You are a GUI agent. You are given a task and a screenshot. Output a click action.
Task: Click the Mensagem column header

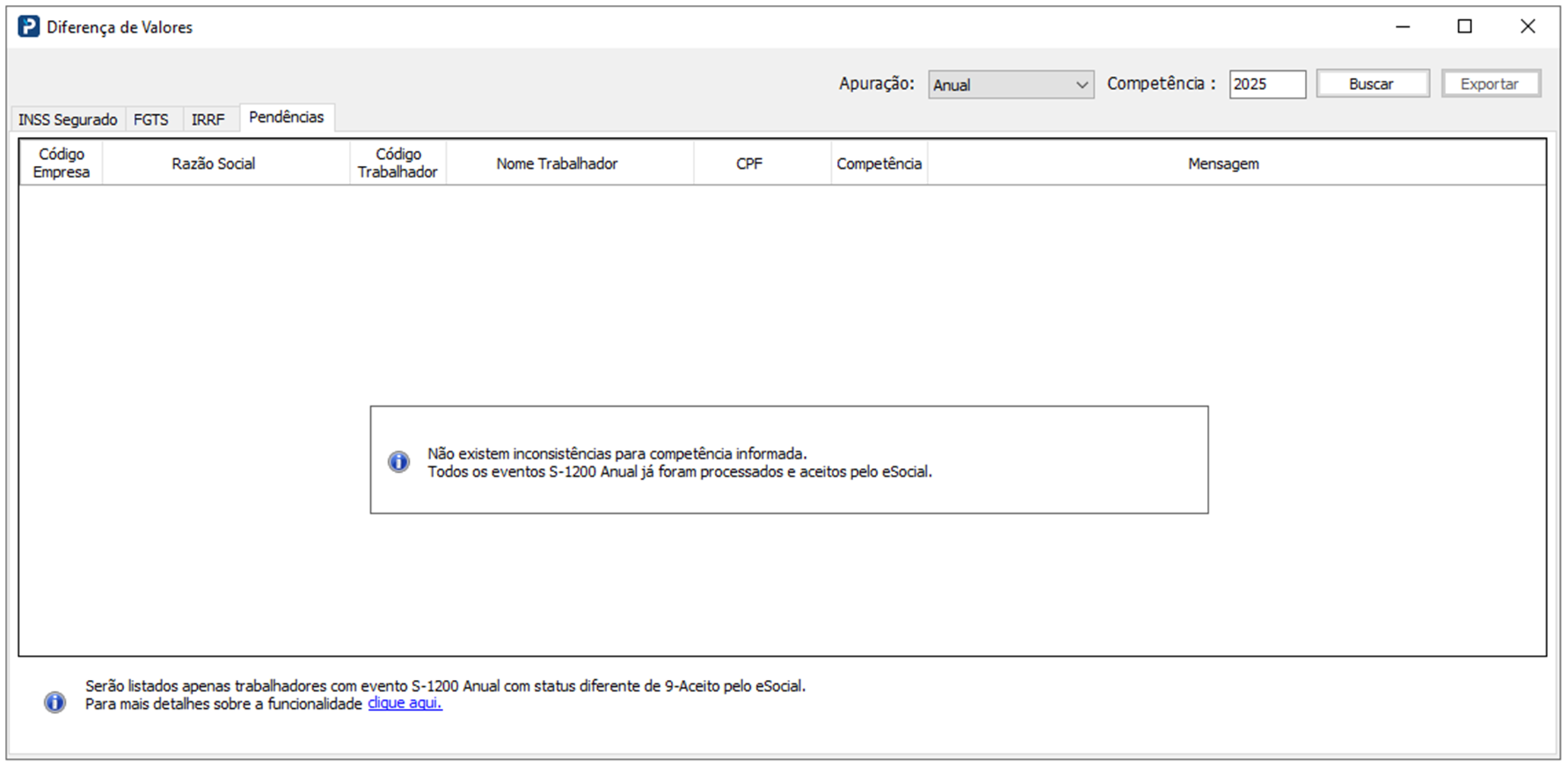click(1223, 164)
